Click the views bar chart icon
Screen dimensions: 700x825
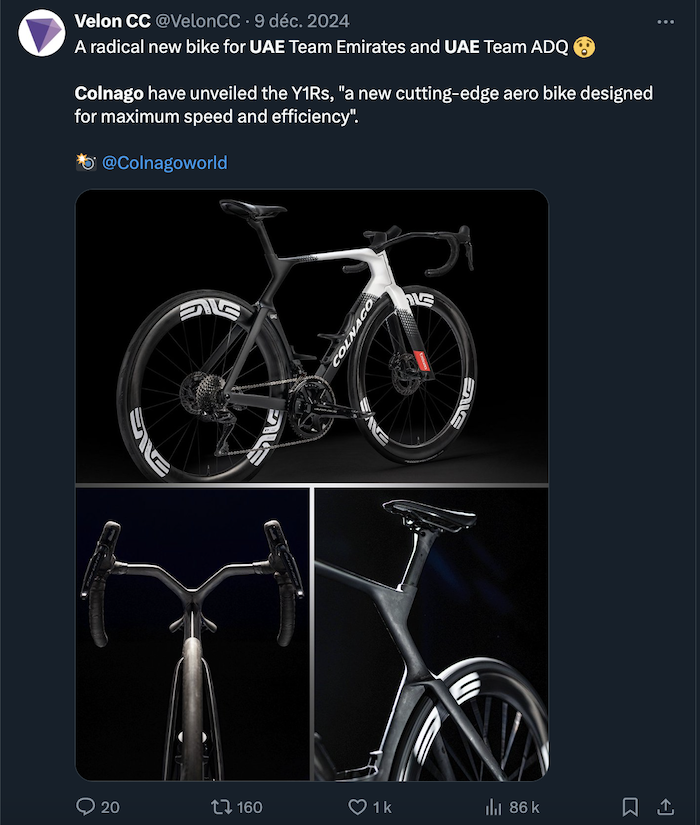pyautogui.click(x=493, y=806)
